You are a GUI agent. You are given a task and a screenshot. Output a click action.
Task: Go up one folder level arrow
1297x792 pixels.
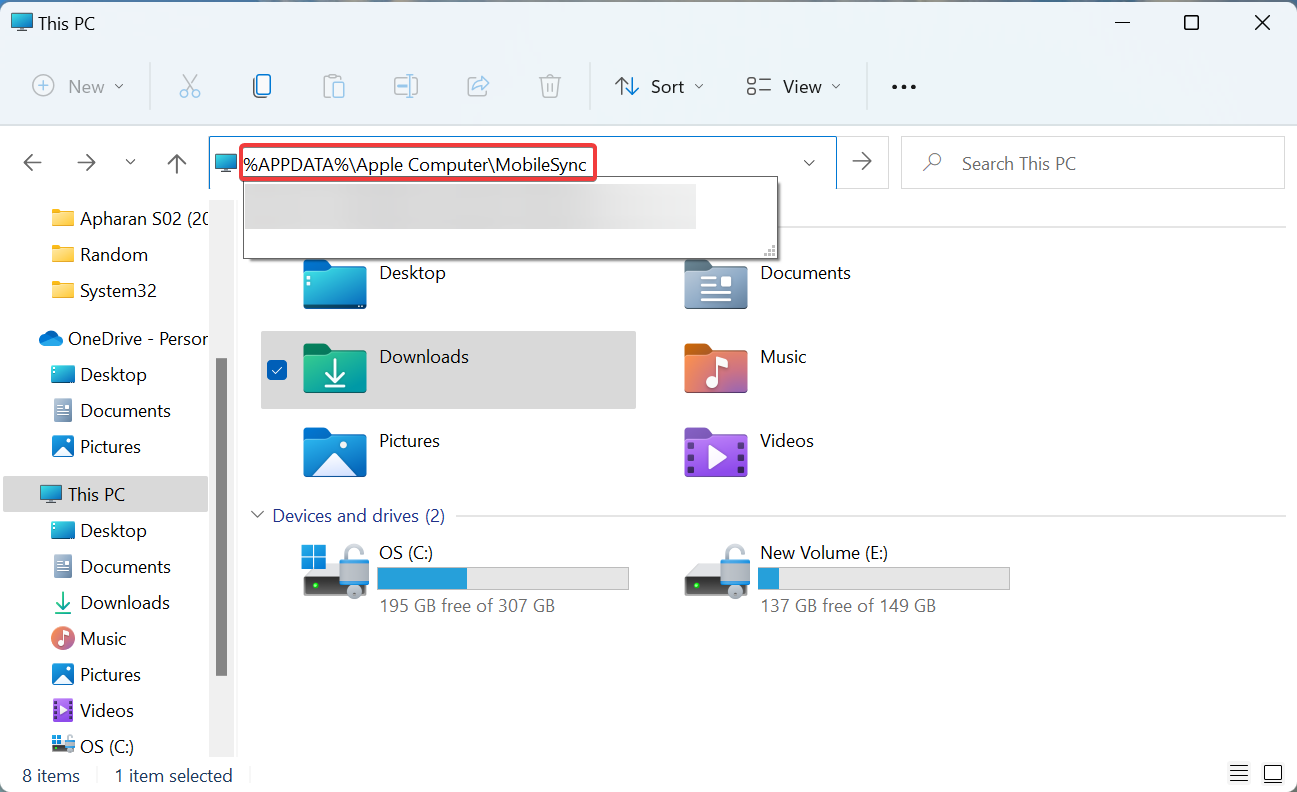[177, 163]
